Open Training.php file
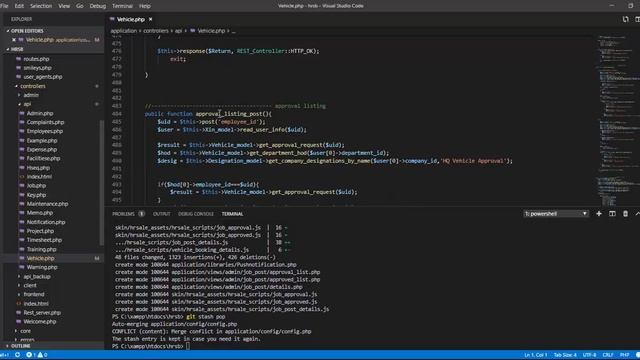Viewport: 640px width, 360px height. pos(41,249)
